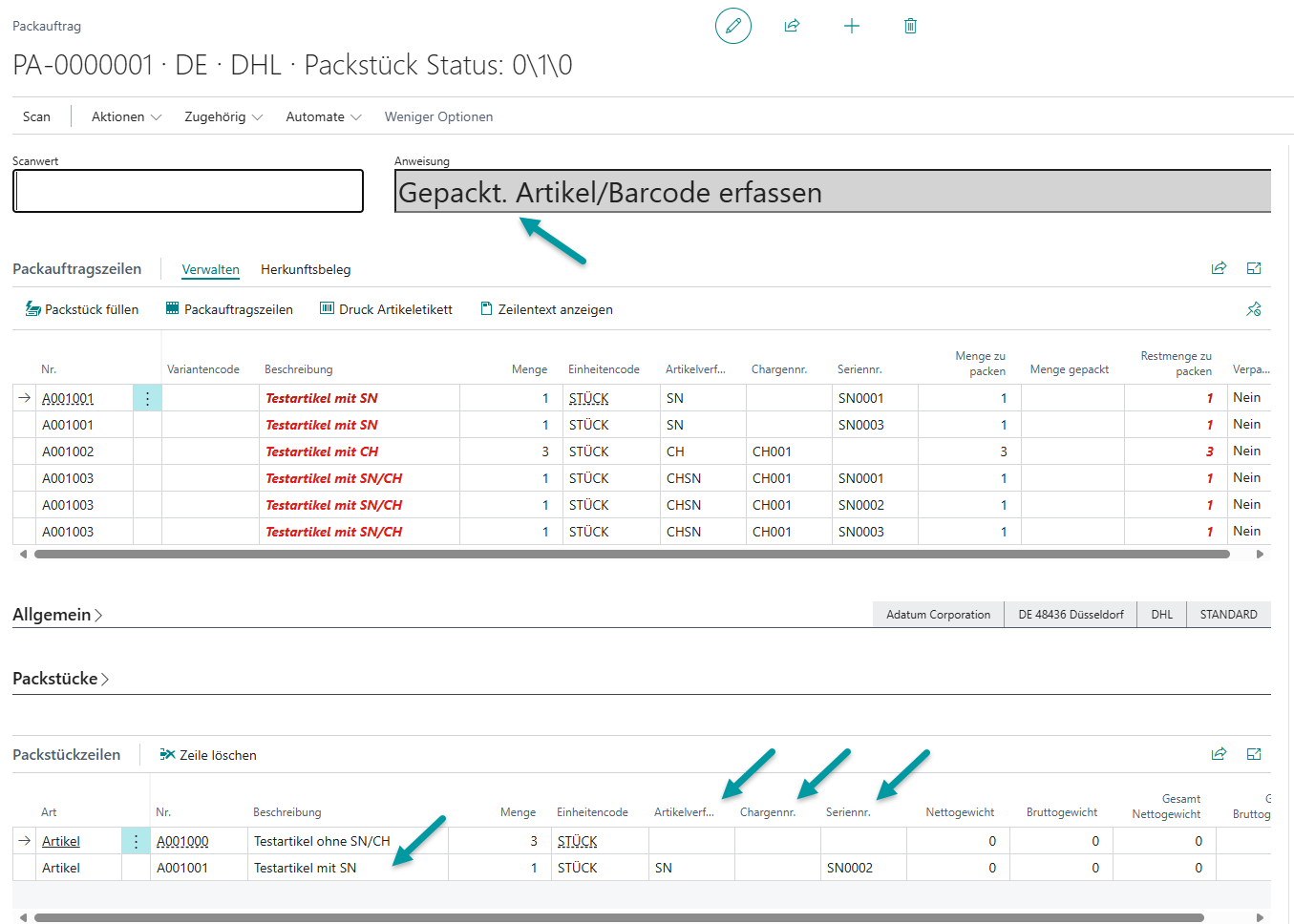
Task: Click Packstück füllen button
Action: click(x=82, y=309)
